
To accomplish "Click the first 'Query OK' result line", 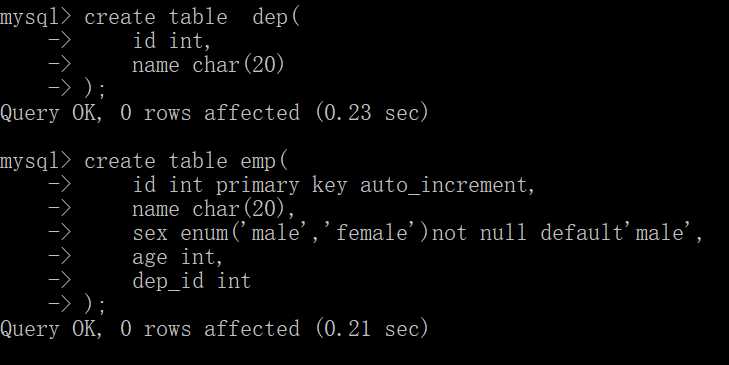I will [214, 113].
